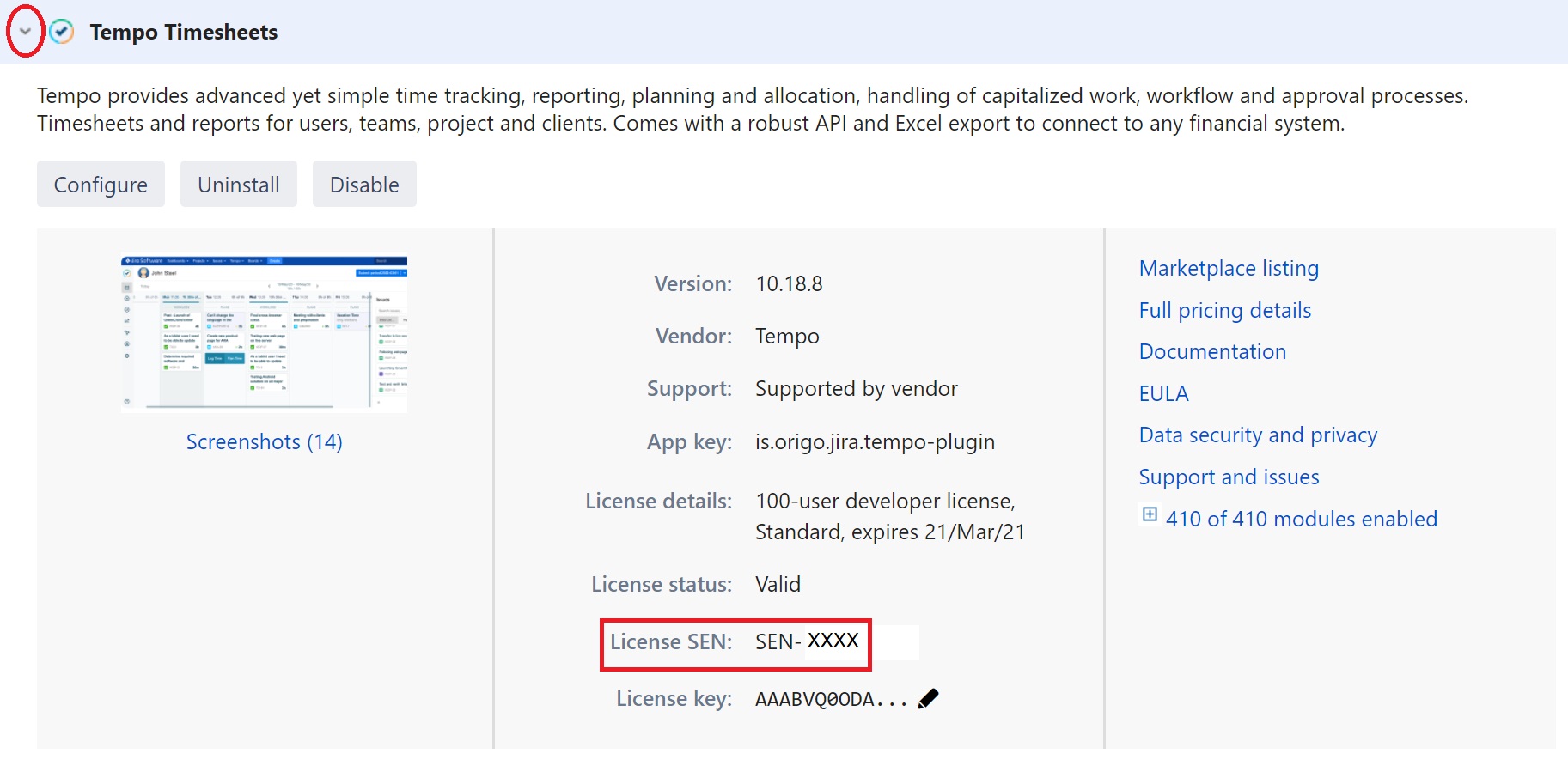Open Configure for Tempo Timesheets
The image size is (1568, 766).
(101, 185)
